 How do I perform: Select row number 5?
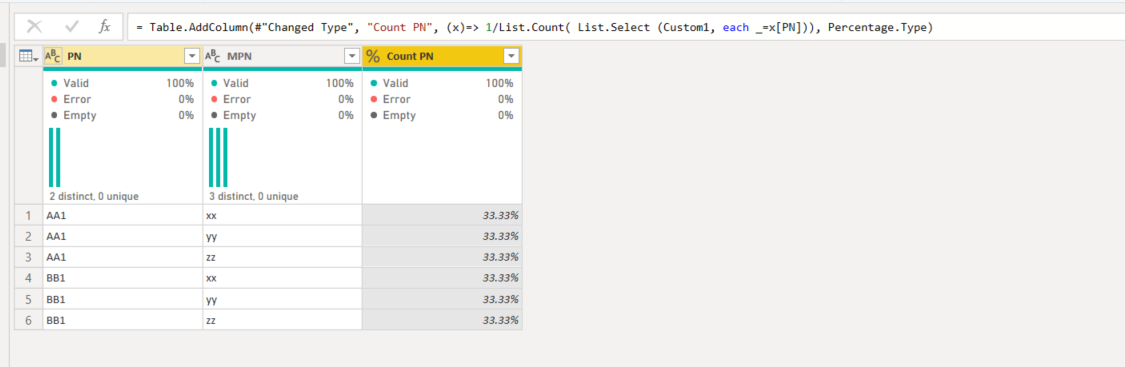coord(29,299)
